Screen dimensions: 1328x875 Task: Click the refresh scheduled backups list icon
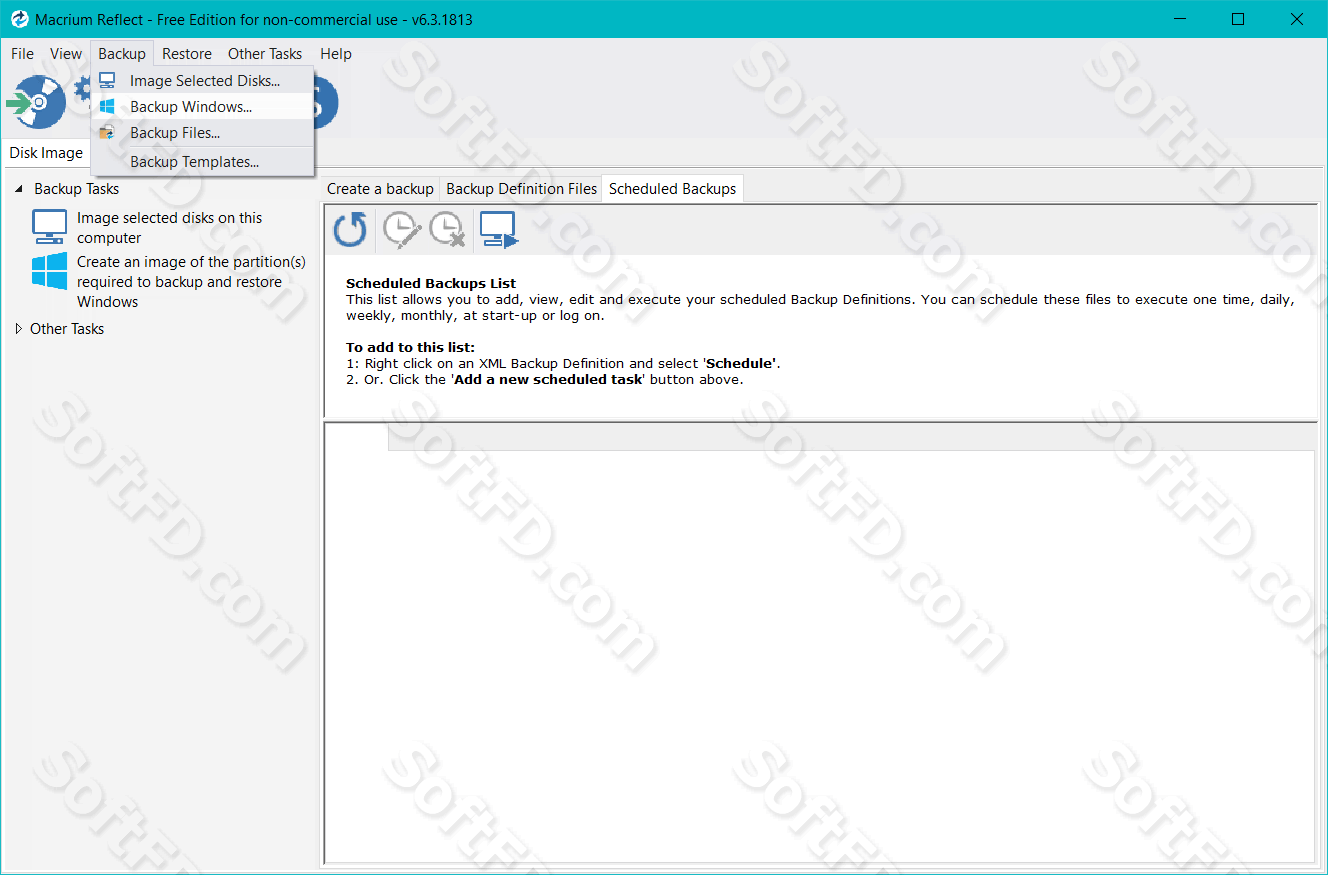coord(350,230)
